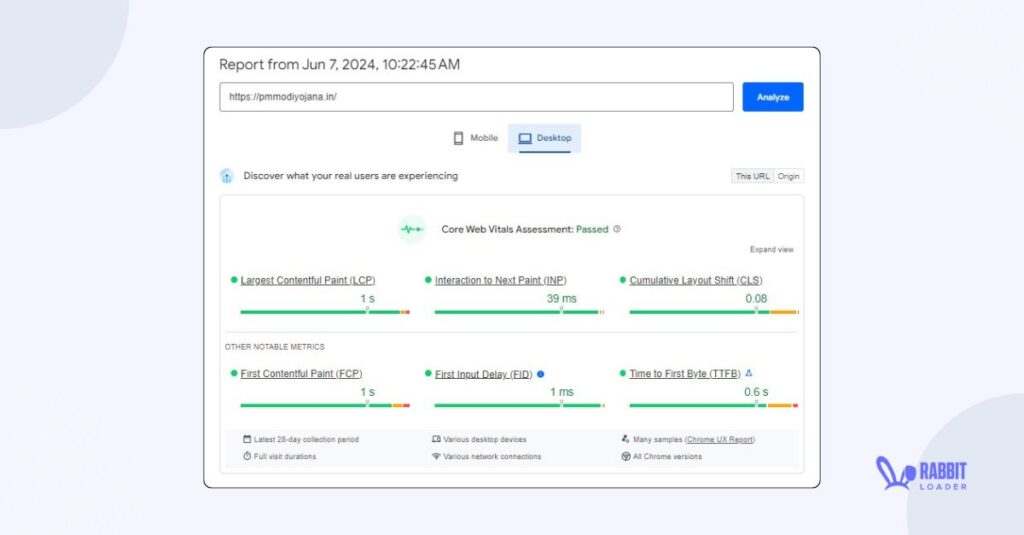Click the devices icon by Various desktop devices
This screenshot has width=1024, height=535.
[436, 439]
